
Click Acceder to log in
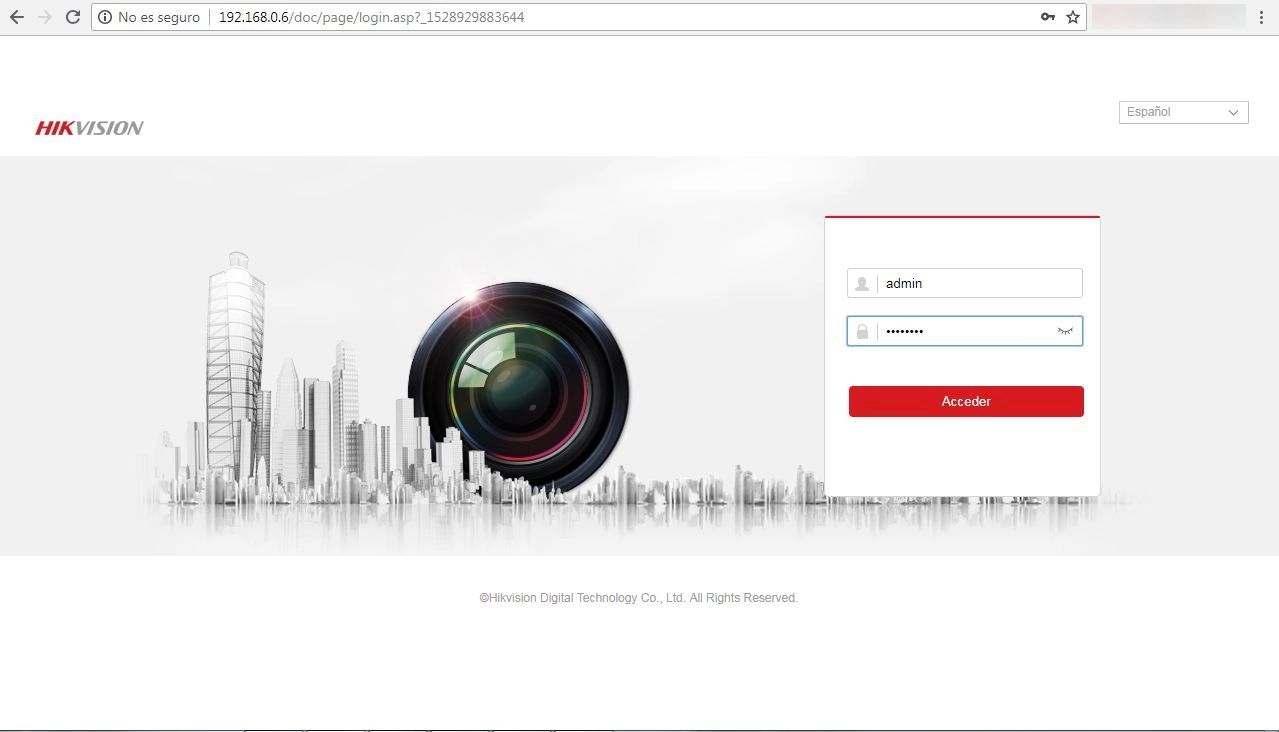[x=965, y=401]
